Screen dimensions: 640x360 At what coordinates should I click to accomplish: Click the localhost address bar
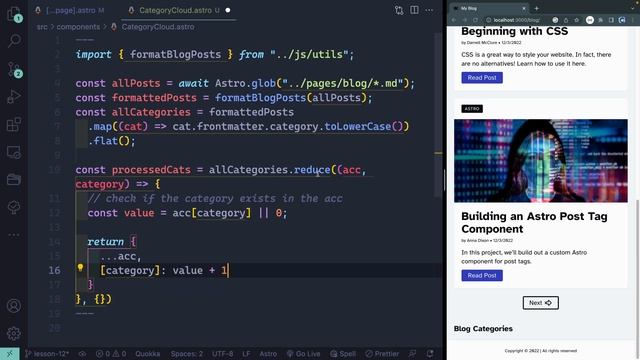(516, 20)
